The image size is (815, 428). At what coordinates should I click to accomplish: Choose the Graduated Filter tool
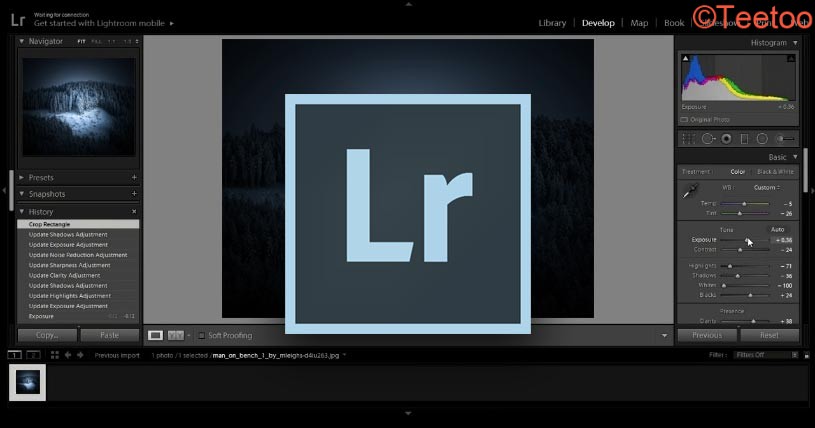[x=744, y=139]
